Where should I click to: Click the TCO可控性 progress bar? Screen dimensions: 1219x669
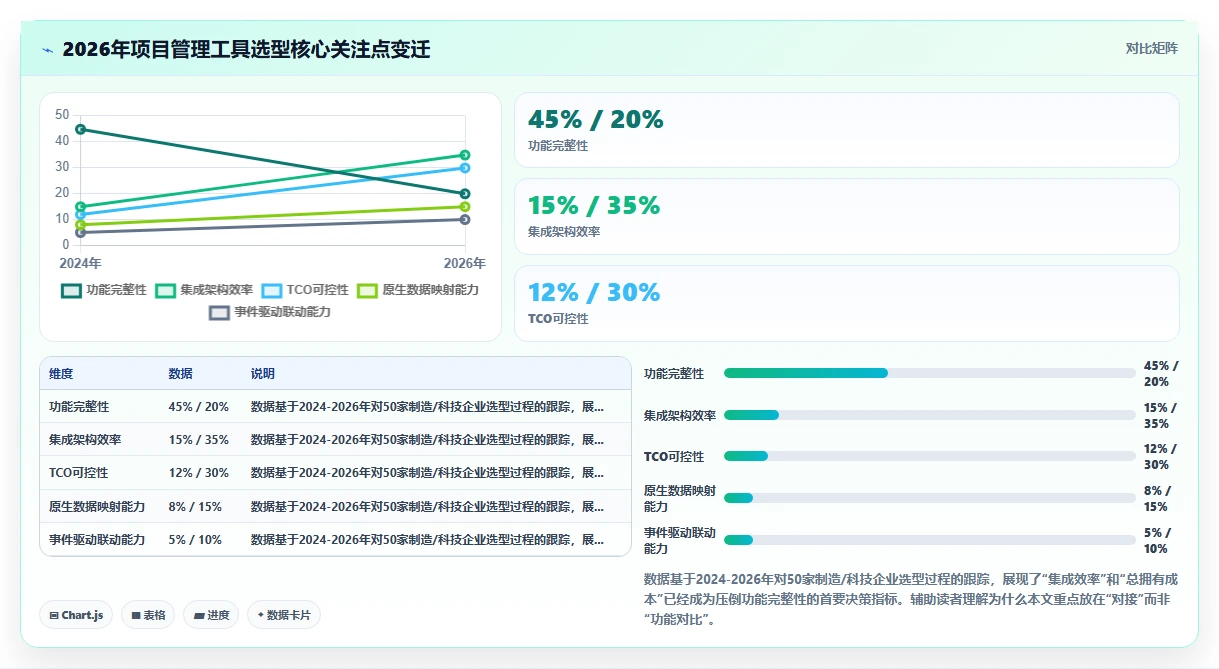[930, 456]
